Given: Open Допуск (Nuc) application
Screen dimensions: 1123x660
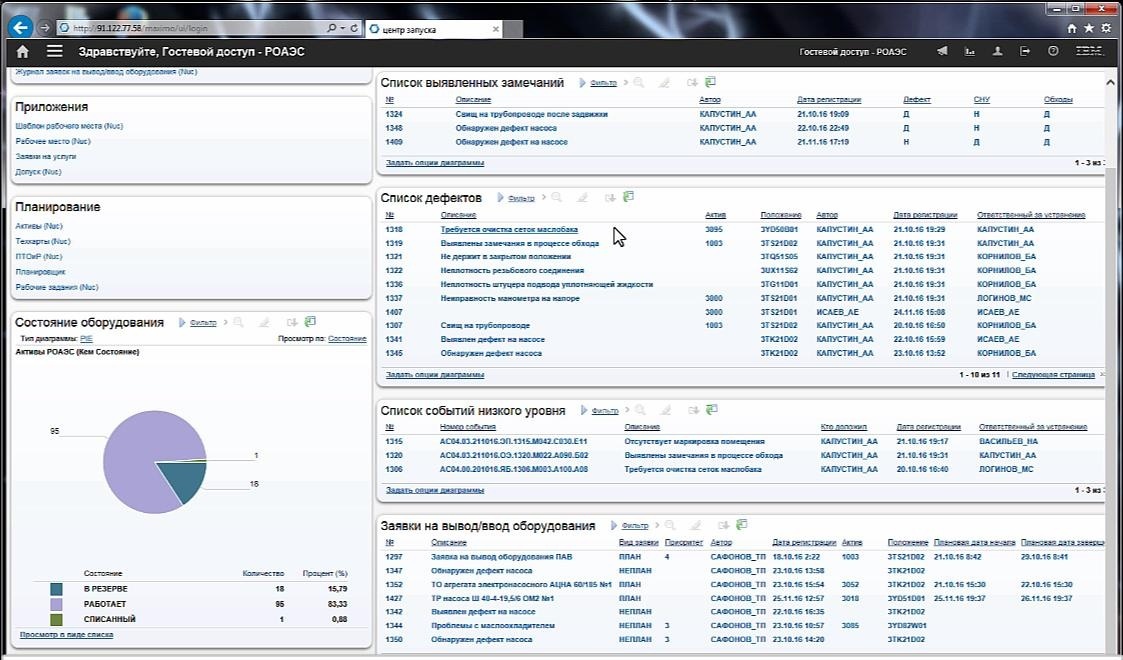Looking at the screenshot, I should click(39, 172).
